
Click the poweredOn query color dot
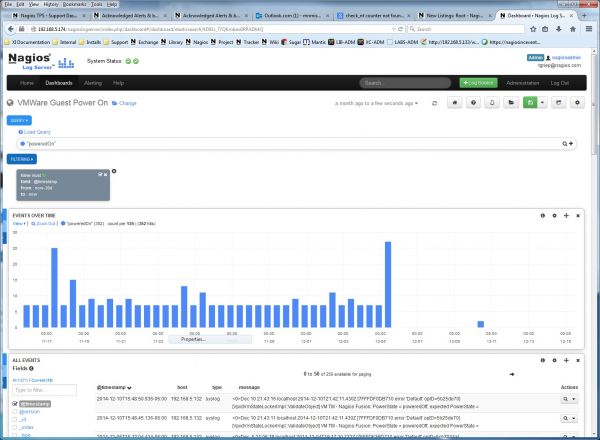(19, 143)
